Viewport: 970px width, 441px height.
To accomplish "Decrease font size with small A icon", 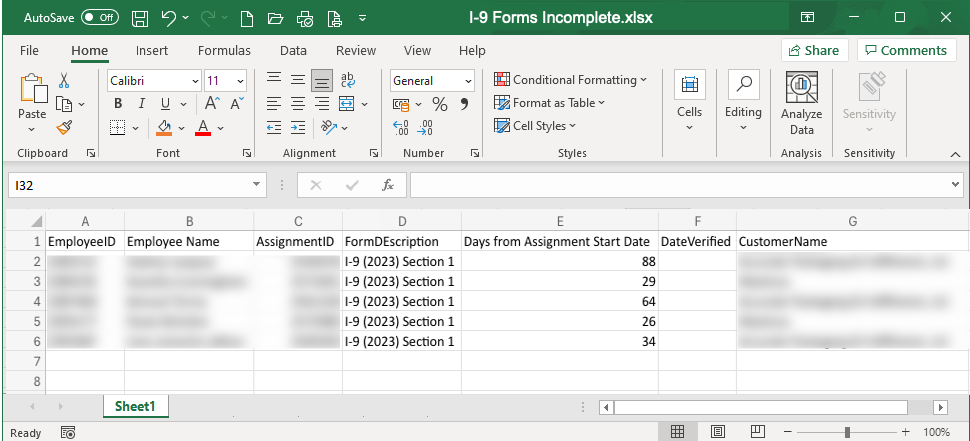I will (x=237, y=103).
